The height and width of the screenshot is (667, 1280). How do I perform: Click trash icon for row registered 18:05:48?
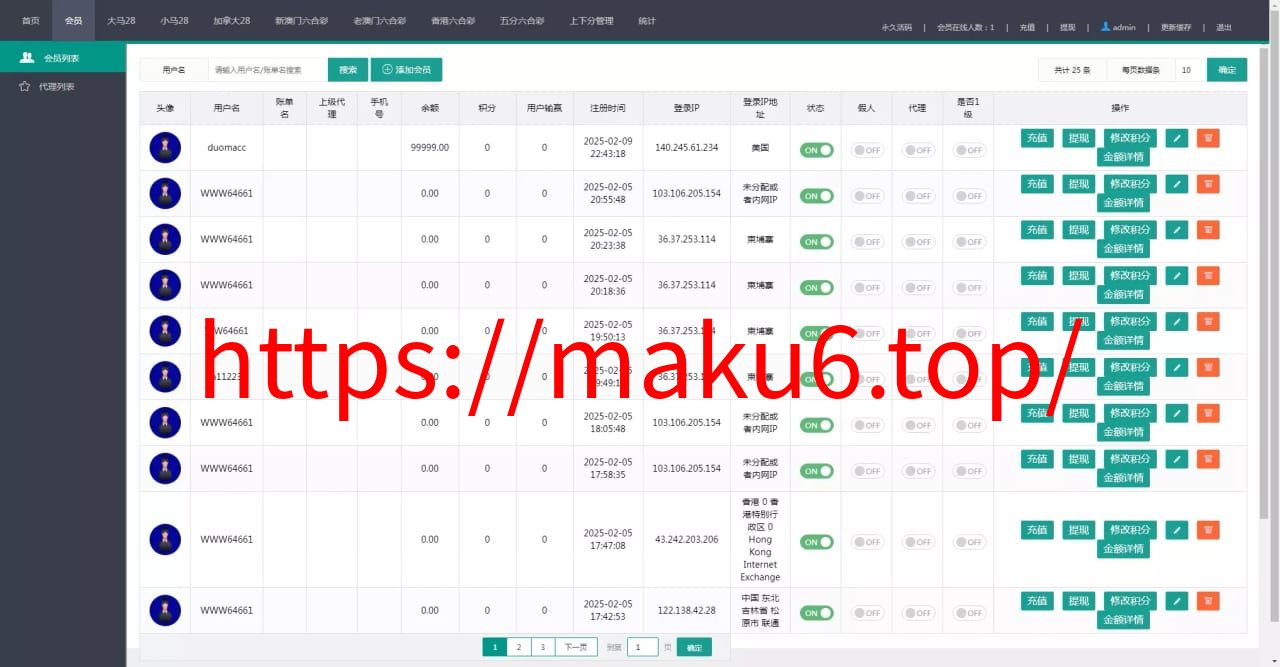pos(1208,413)
